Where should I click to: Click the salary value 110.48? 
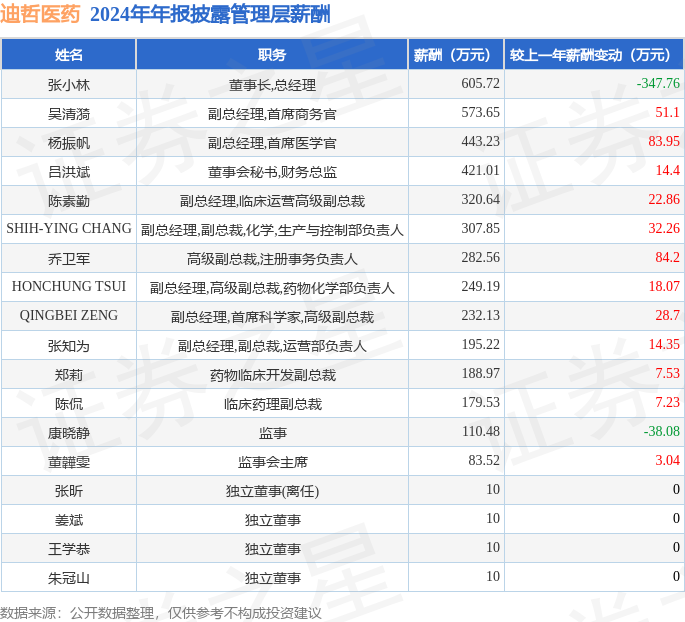(x=481, y=431)
